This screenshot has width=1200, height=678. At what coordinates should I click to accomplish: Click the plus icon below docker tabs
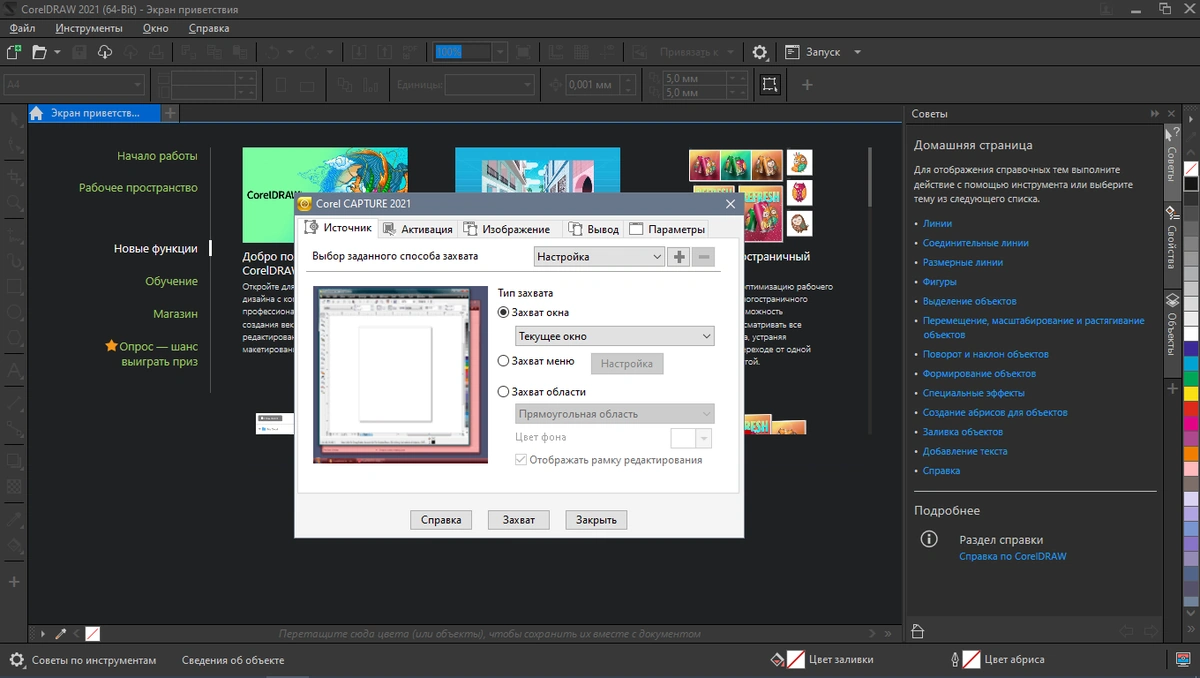1172,387
